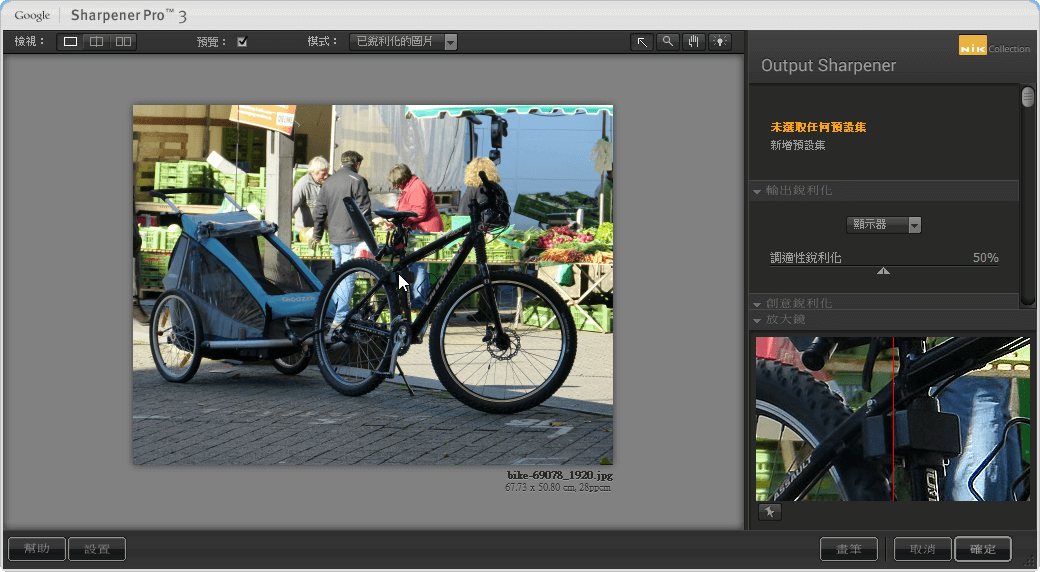The width and height of the screenshot is (1040, 572).
Task: Click the 調適性銳利化 slider handle
Action: click(883, 270)
